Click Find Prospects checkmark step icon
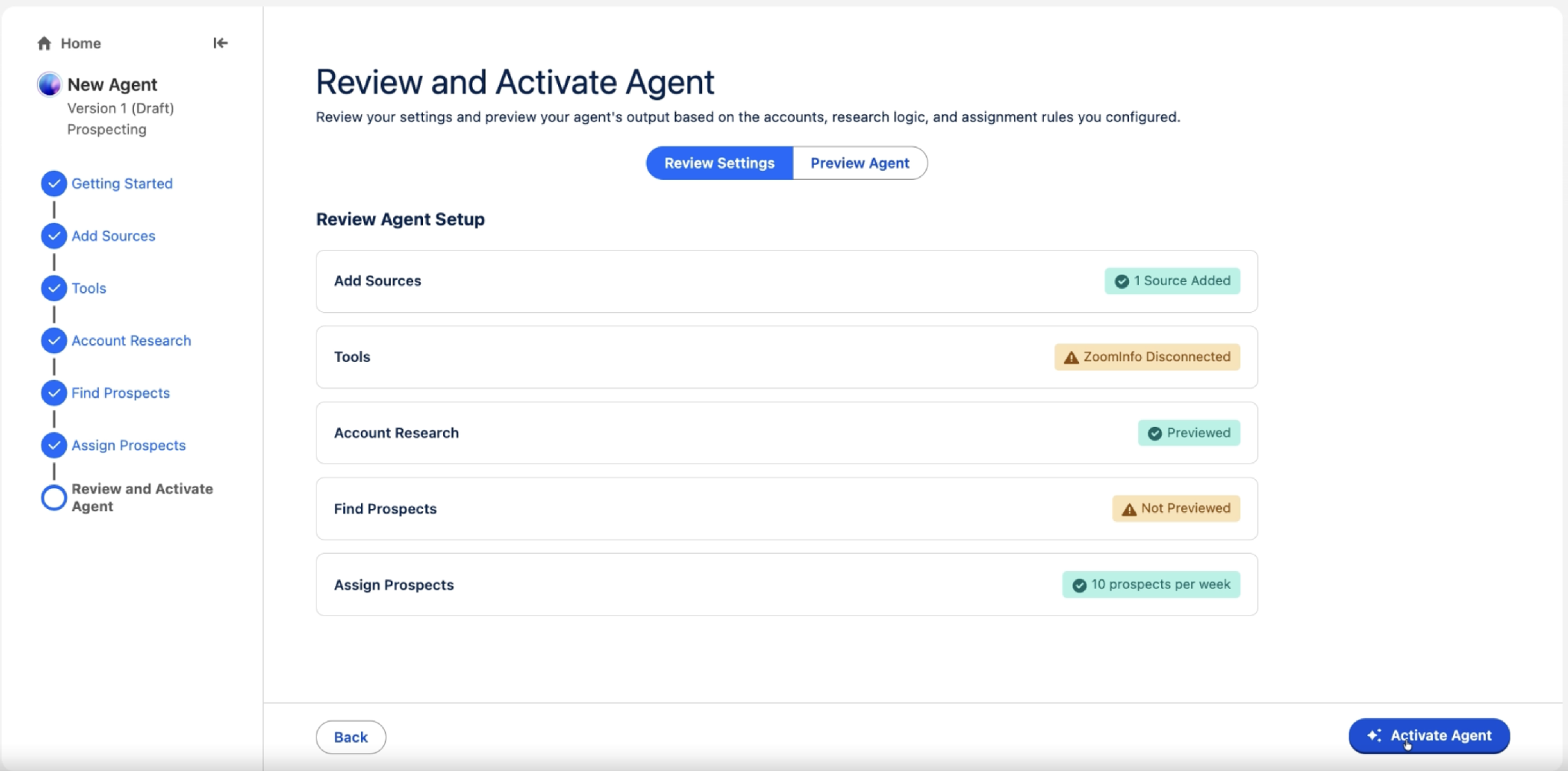The height and width of the screenshot is (771, 1568). (54, 393)
